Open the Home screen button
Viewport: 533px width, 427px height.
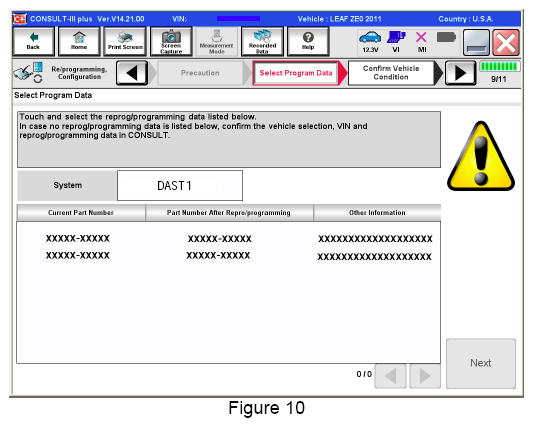tap(79, 41)
